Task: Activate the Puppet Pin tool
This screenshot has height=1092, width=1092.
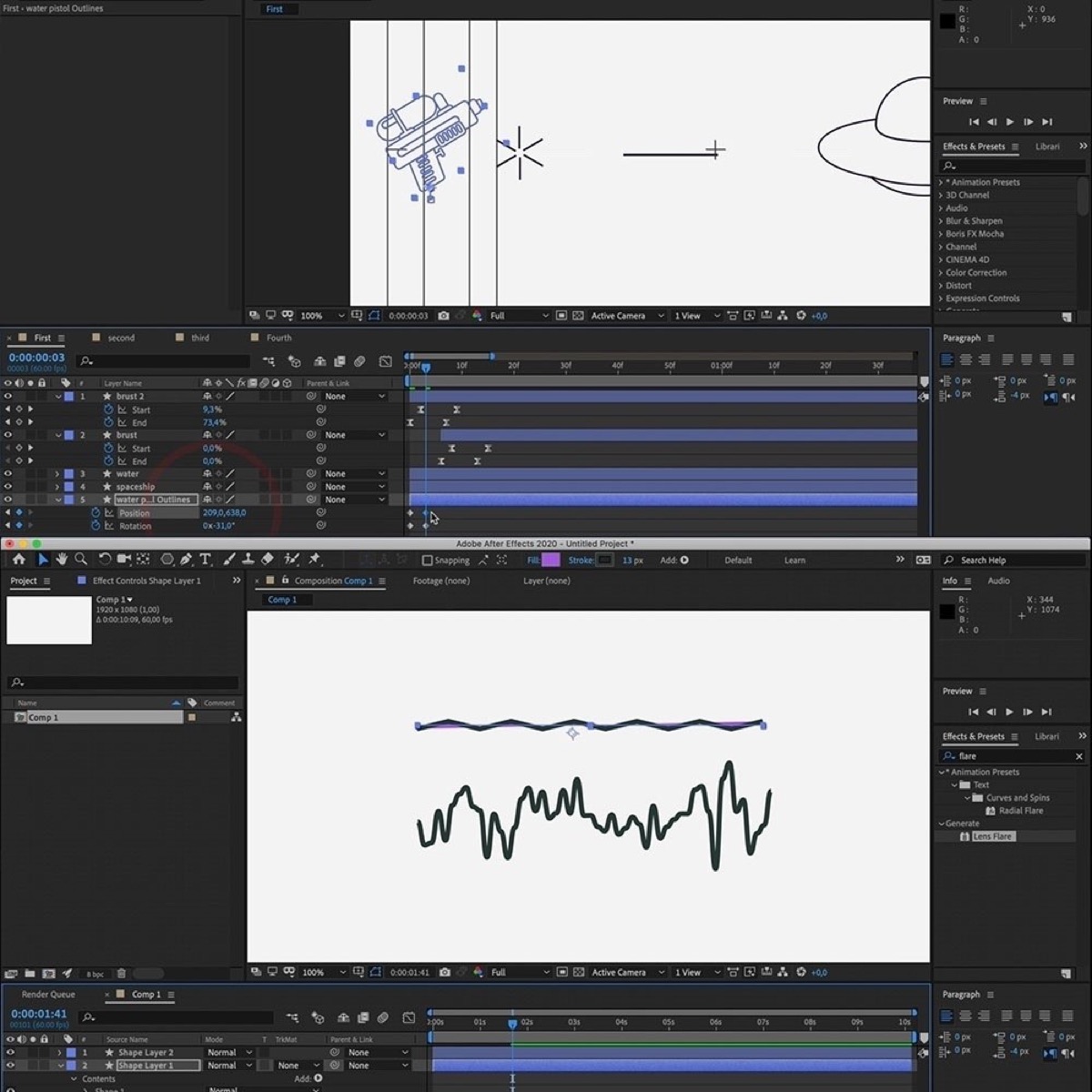Action: (x=316, y=561)
